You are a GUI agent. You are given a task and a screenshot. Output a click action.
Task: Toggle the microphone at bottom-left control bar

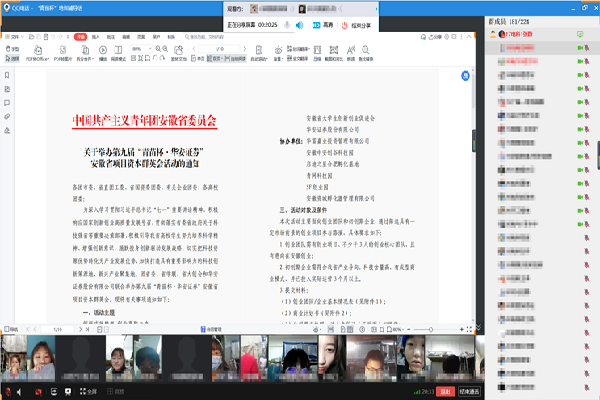pyautogui.click(x=7, y=392)
